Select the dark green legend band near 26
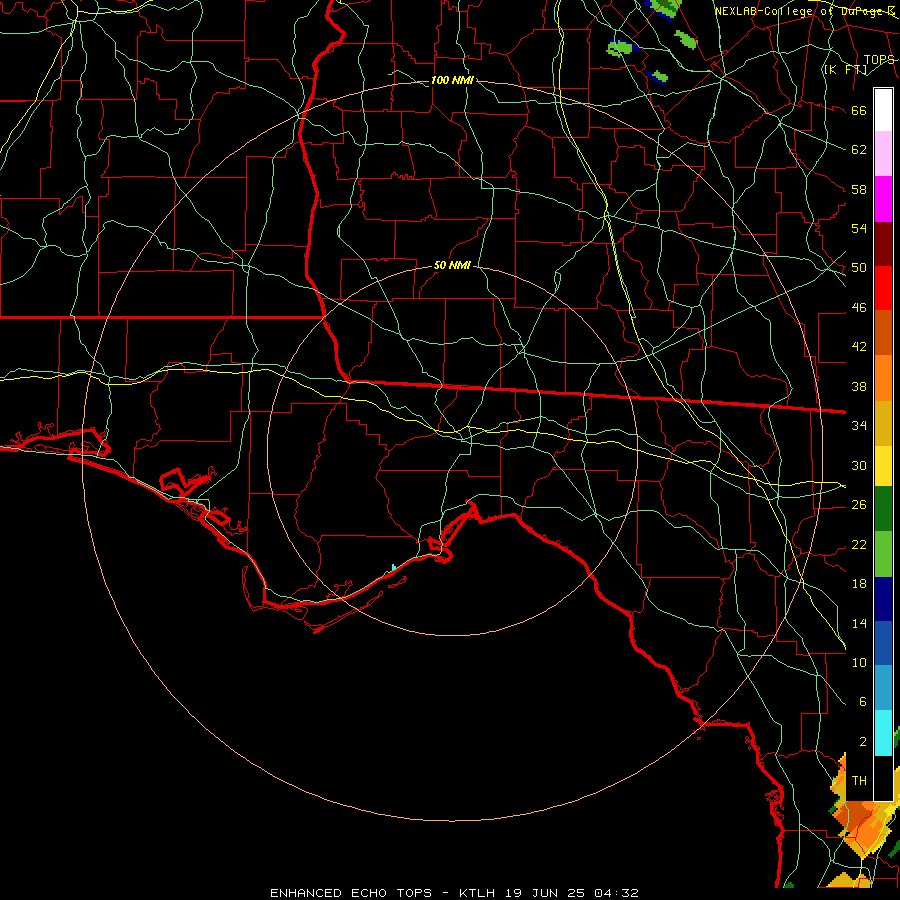Image resolution: width=900 pixels, height=900 pixels. (883, 509)
